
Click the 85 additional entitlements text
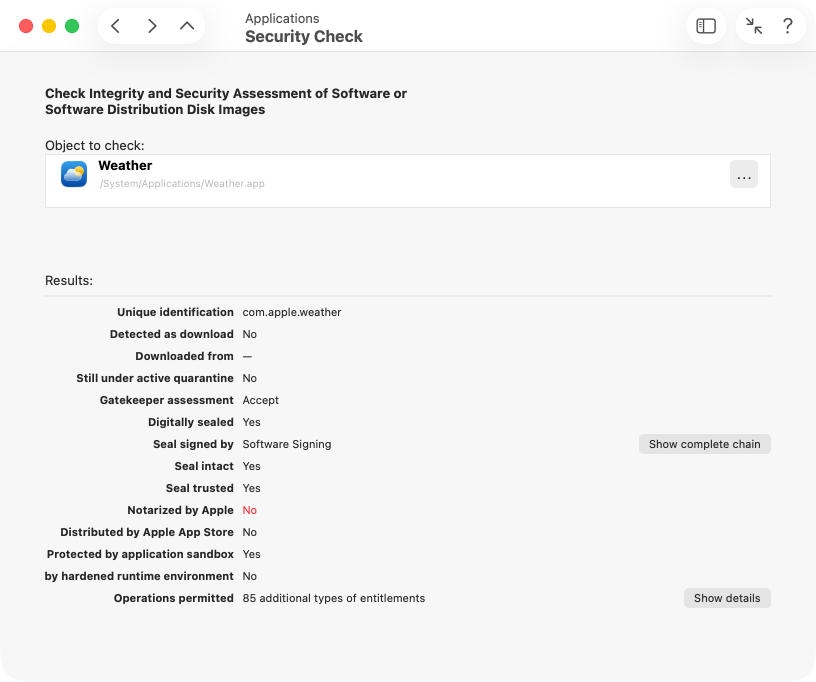(334, 598)
